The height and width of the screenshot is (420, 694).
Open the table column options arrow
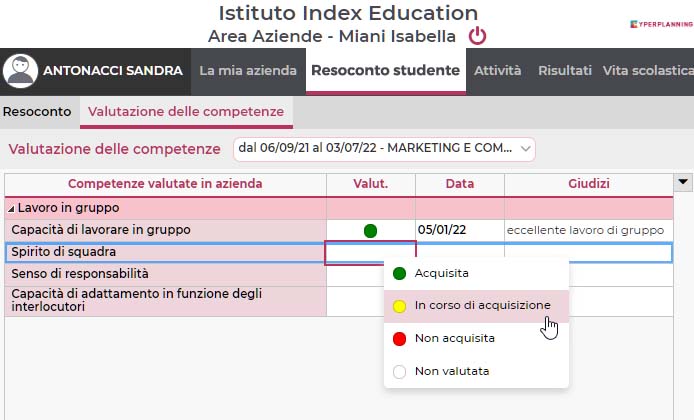(x=683, y=182)
